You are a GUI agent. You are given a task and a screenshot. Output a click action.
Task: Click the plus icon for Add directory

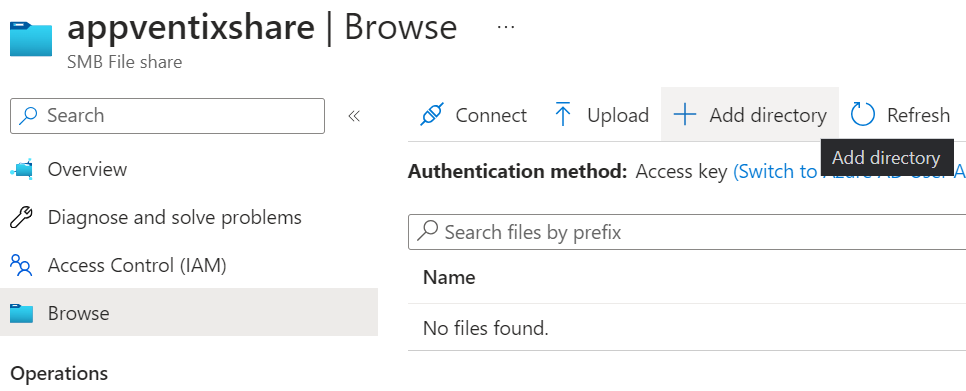(684, 115)
